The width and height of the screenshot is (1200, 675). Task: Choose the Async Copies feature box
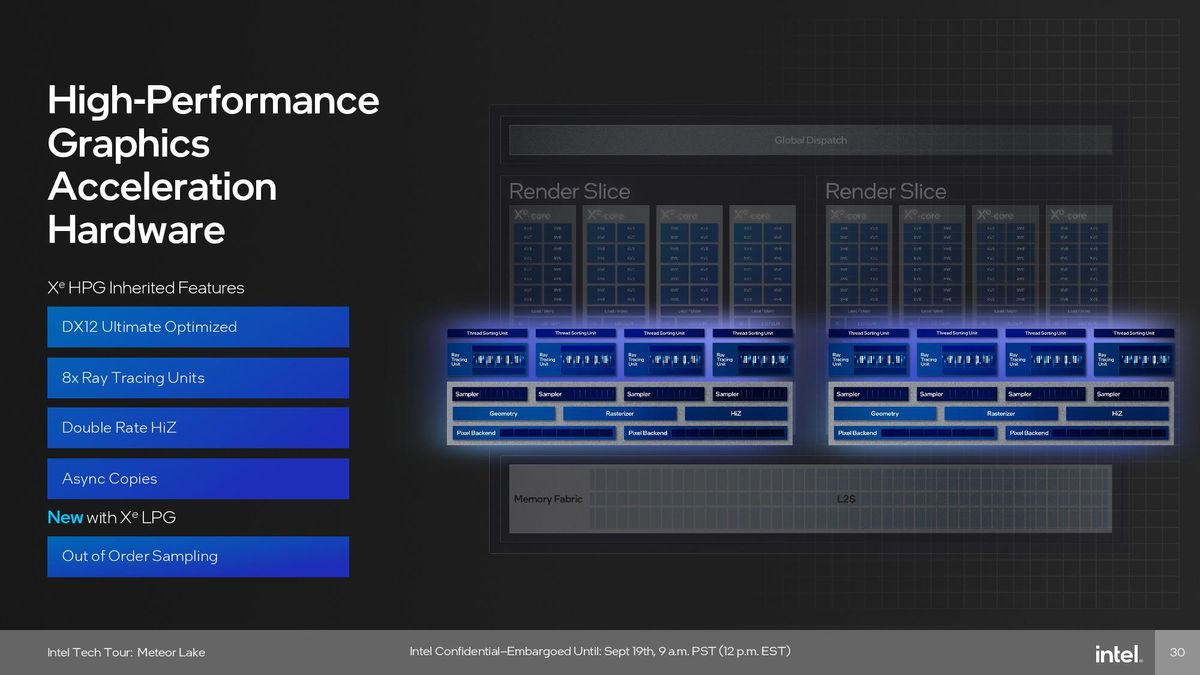(x=198, y=479)
